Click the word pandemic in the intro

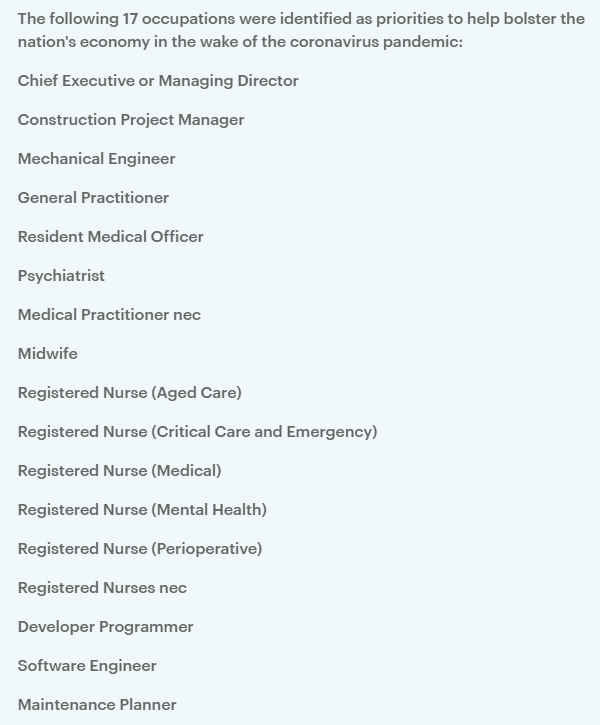pos(422,42)
